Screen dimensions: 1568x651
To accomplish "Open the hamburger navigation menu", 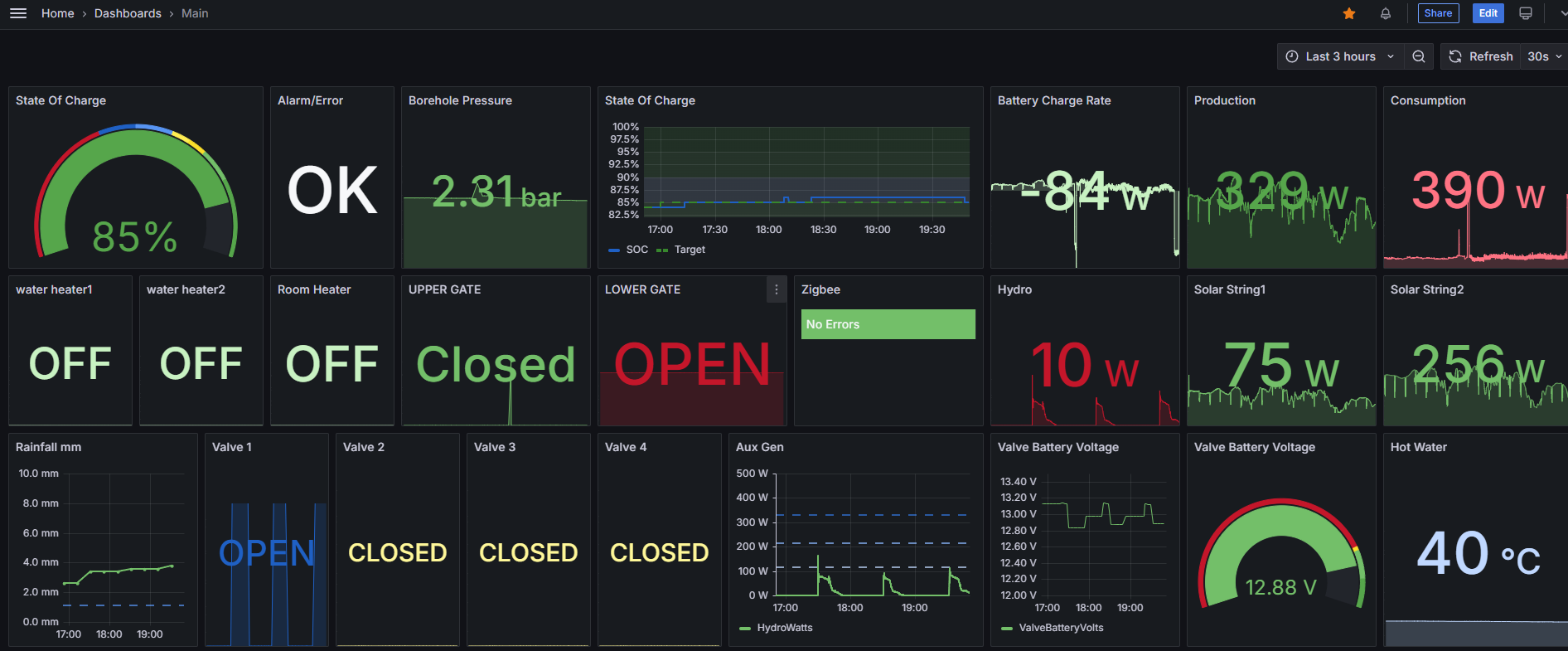I will [x=18, y=13].
